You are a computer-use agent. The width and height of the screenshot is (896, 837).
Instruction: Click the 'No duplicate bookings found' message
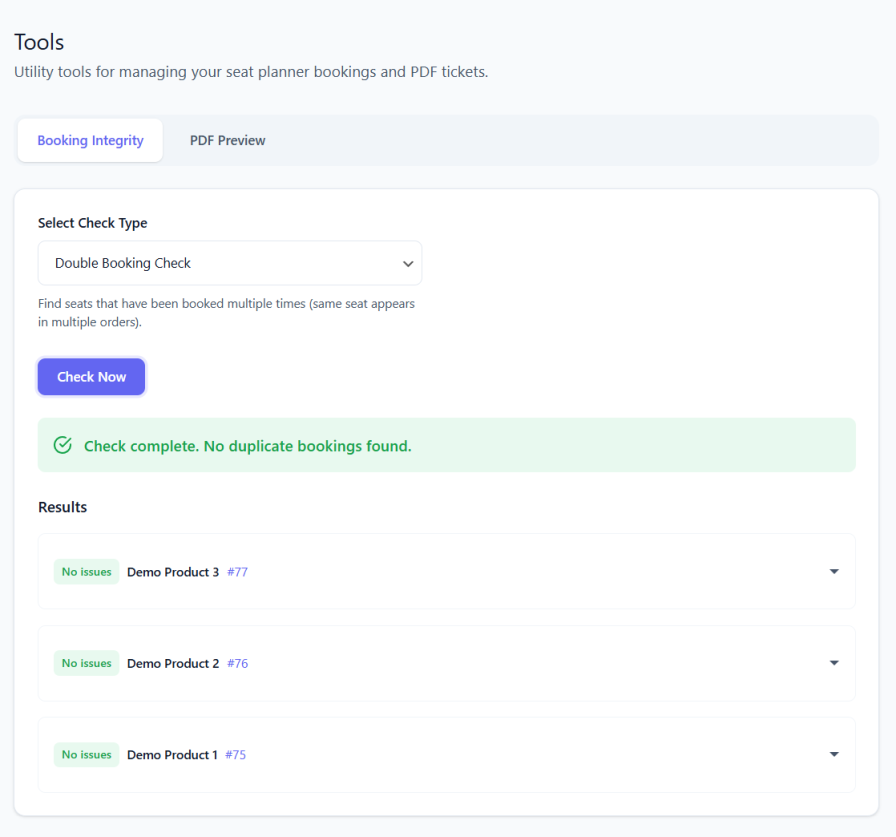point(248,446)
